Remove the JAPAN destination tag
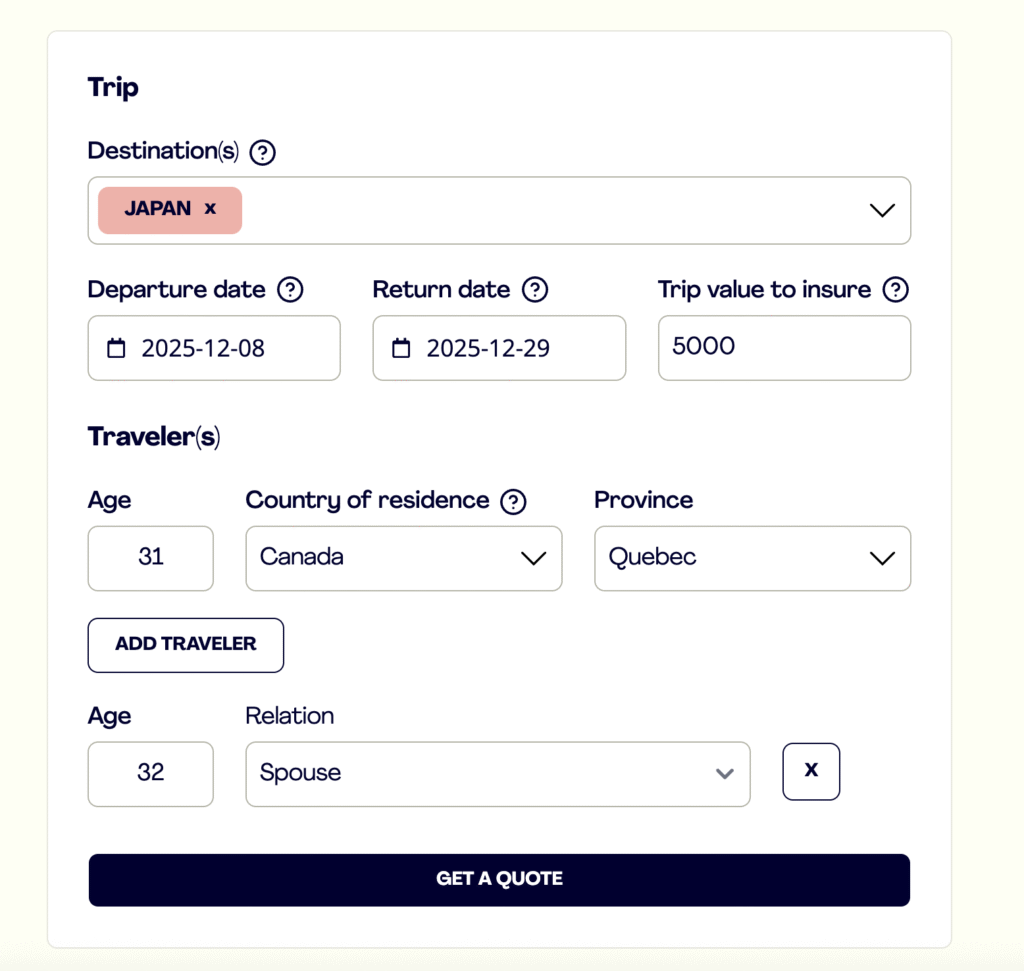The image size is (1024, 971). point(210,208)
